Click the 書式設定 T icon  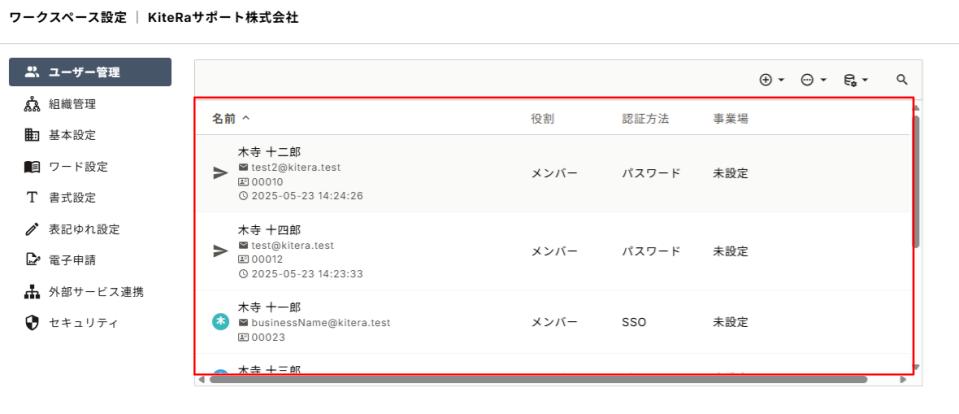(x=32, y=198)
